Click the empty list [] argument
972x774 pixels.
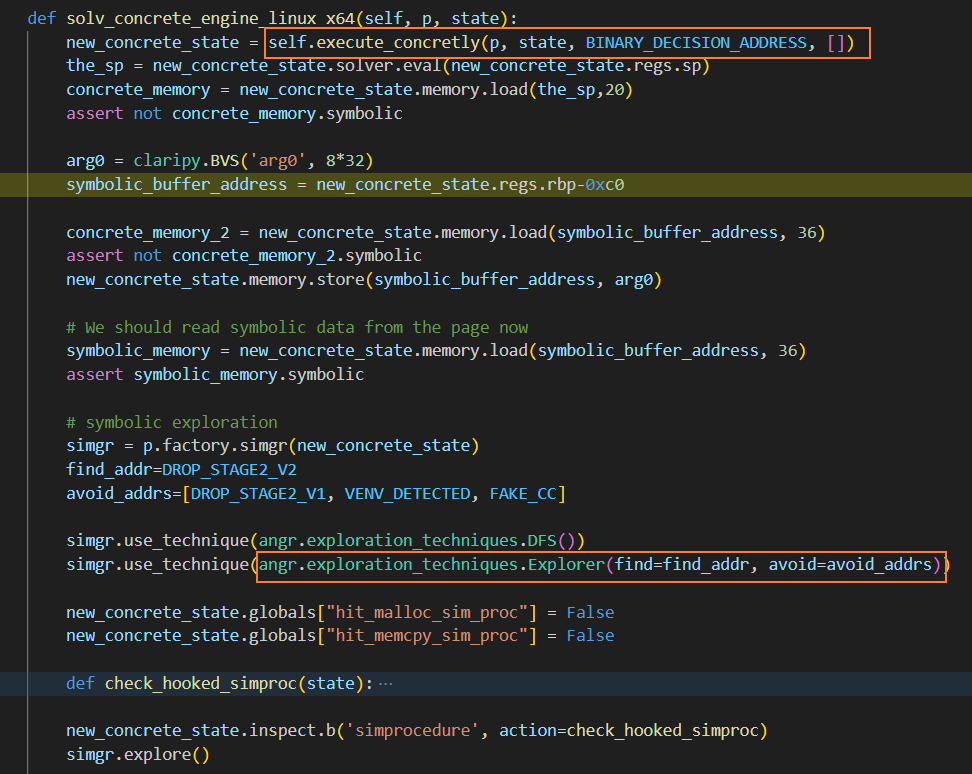[836, 43]
